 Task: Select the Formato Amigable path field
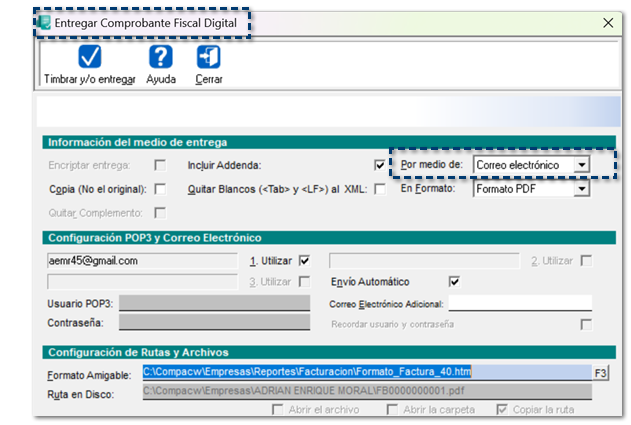(366, 372)
